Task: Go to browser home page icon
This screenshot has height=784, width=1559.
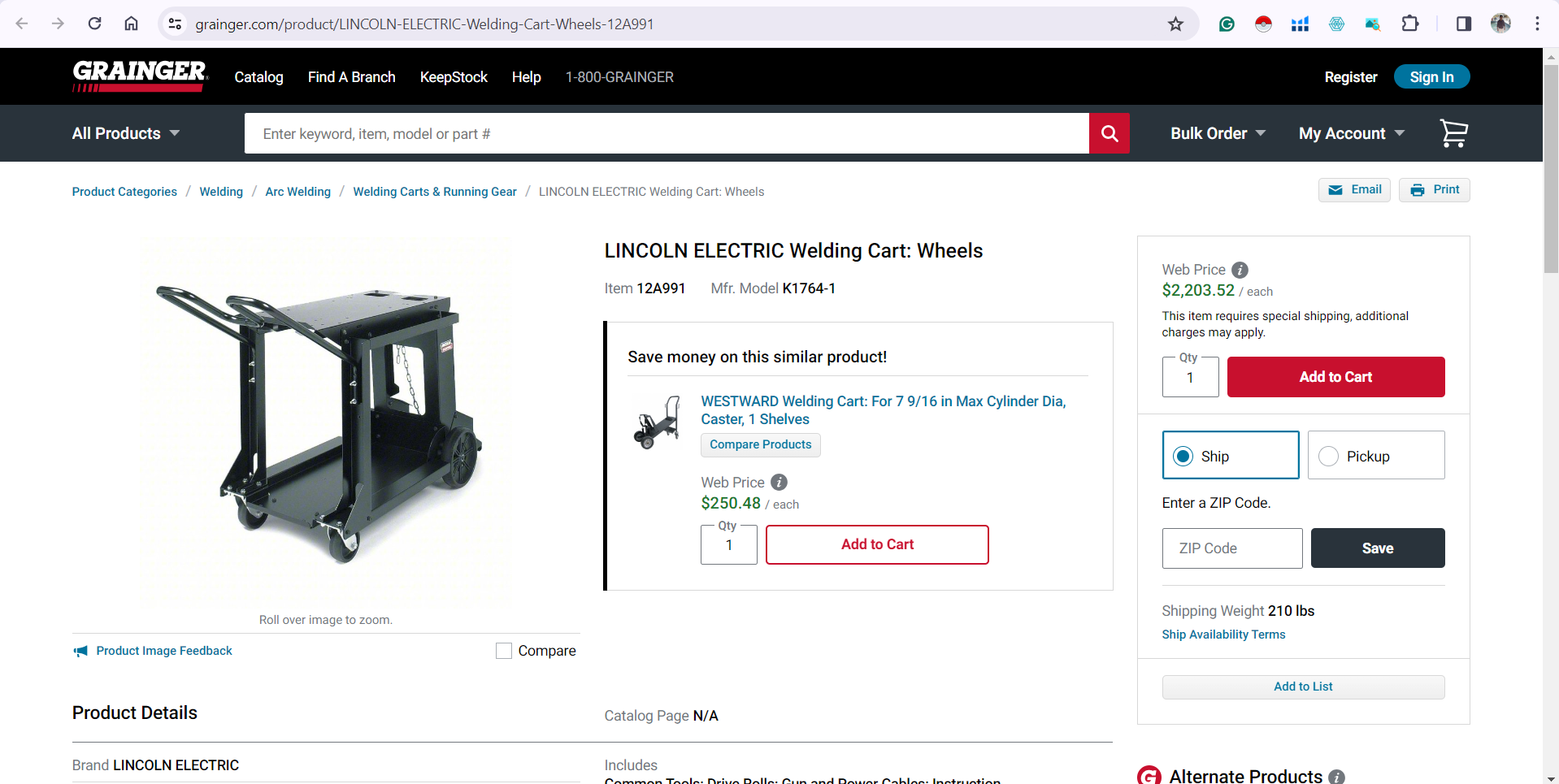Action: click(131, 24)
